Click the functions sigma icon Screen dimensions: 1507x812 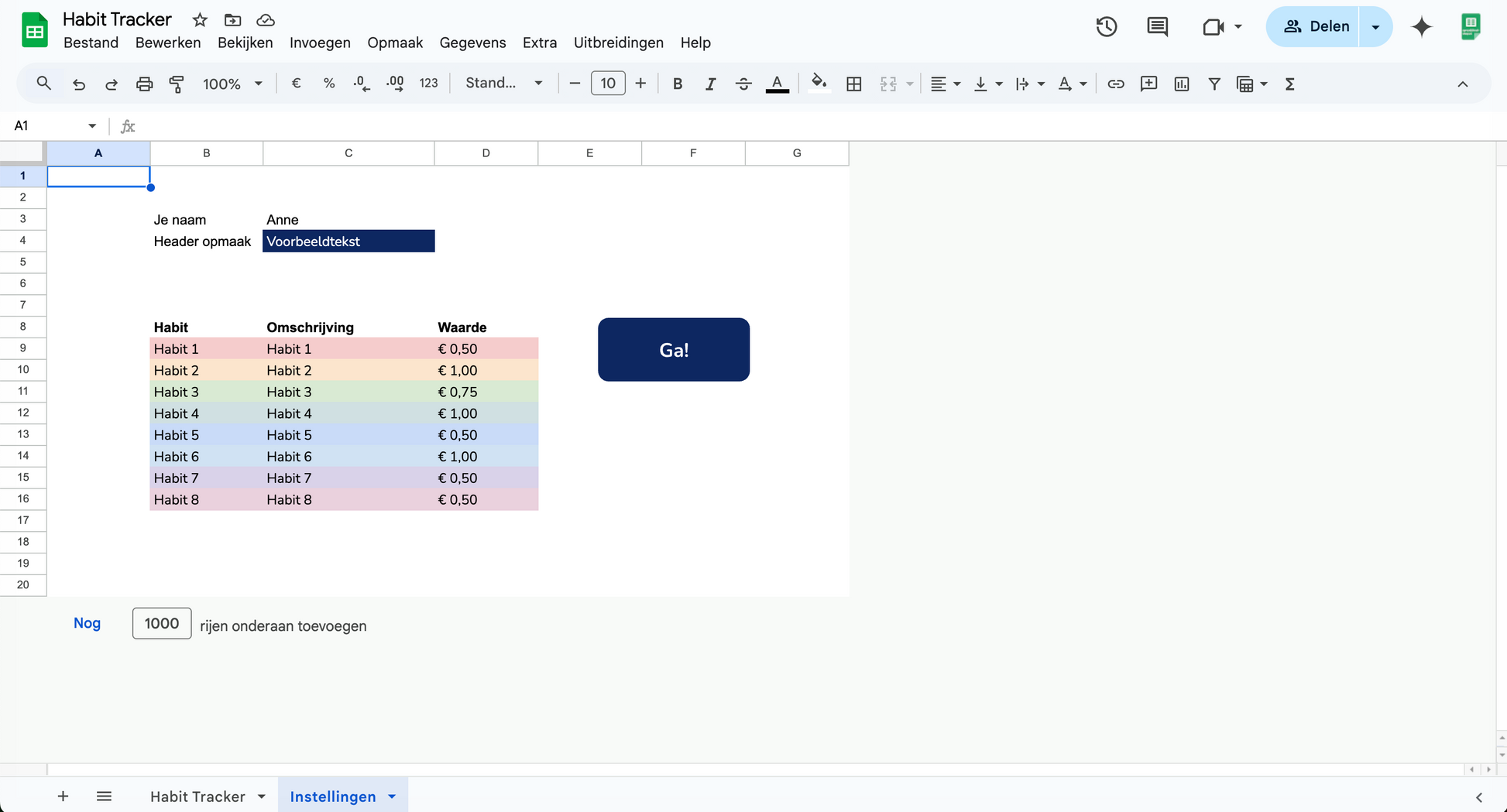tap(1289, 84)
